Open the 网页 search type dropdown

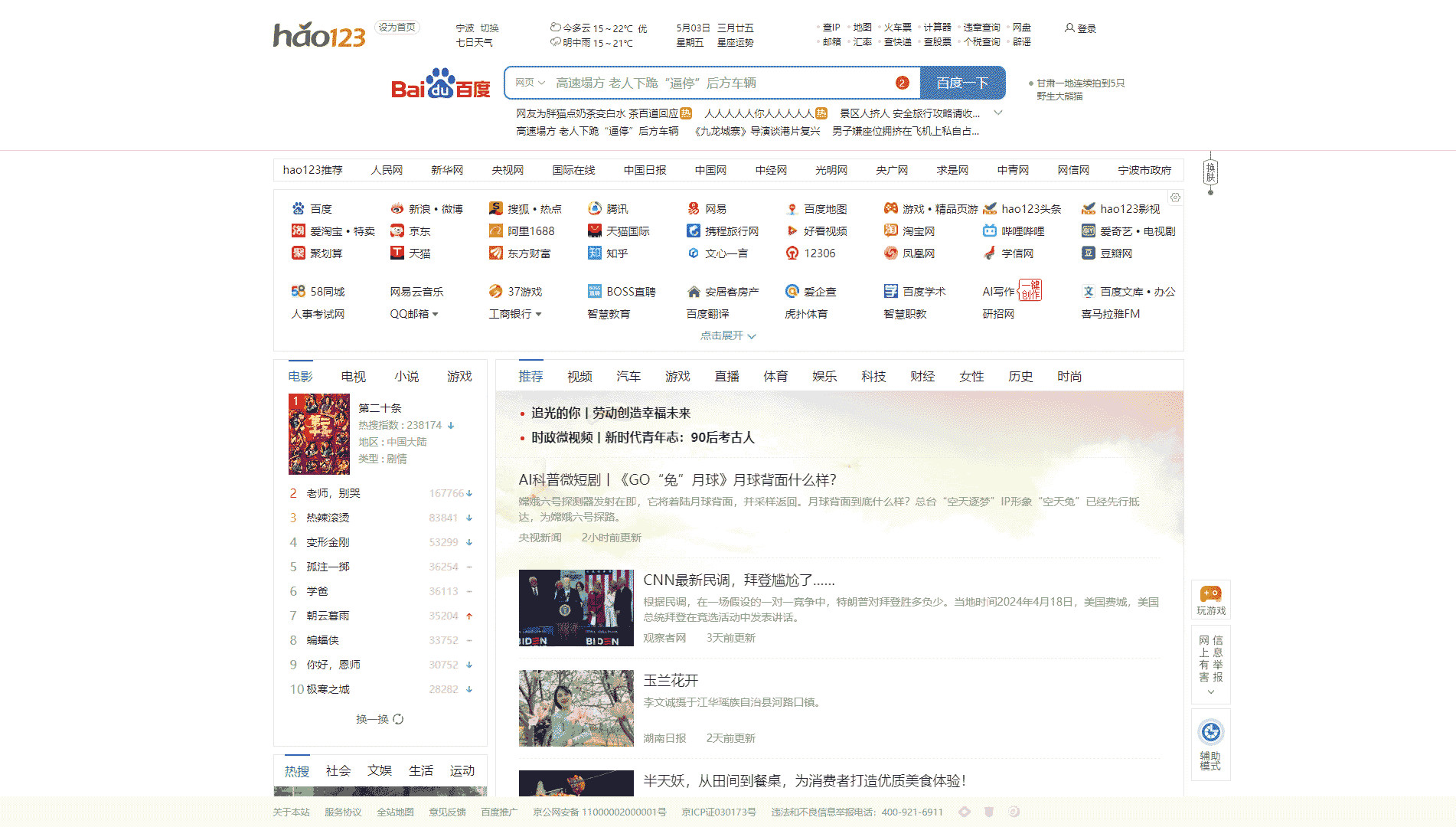pos(530,83)
